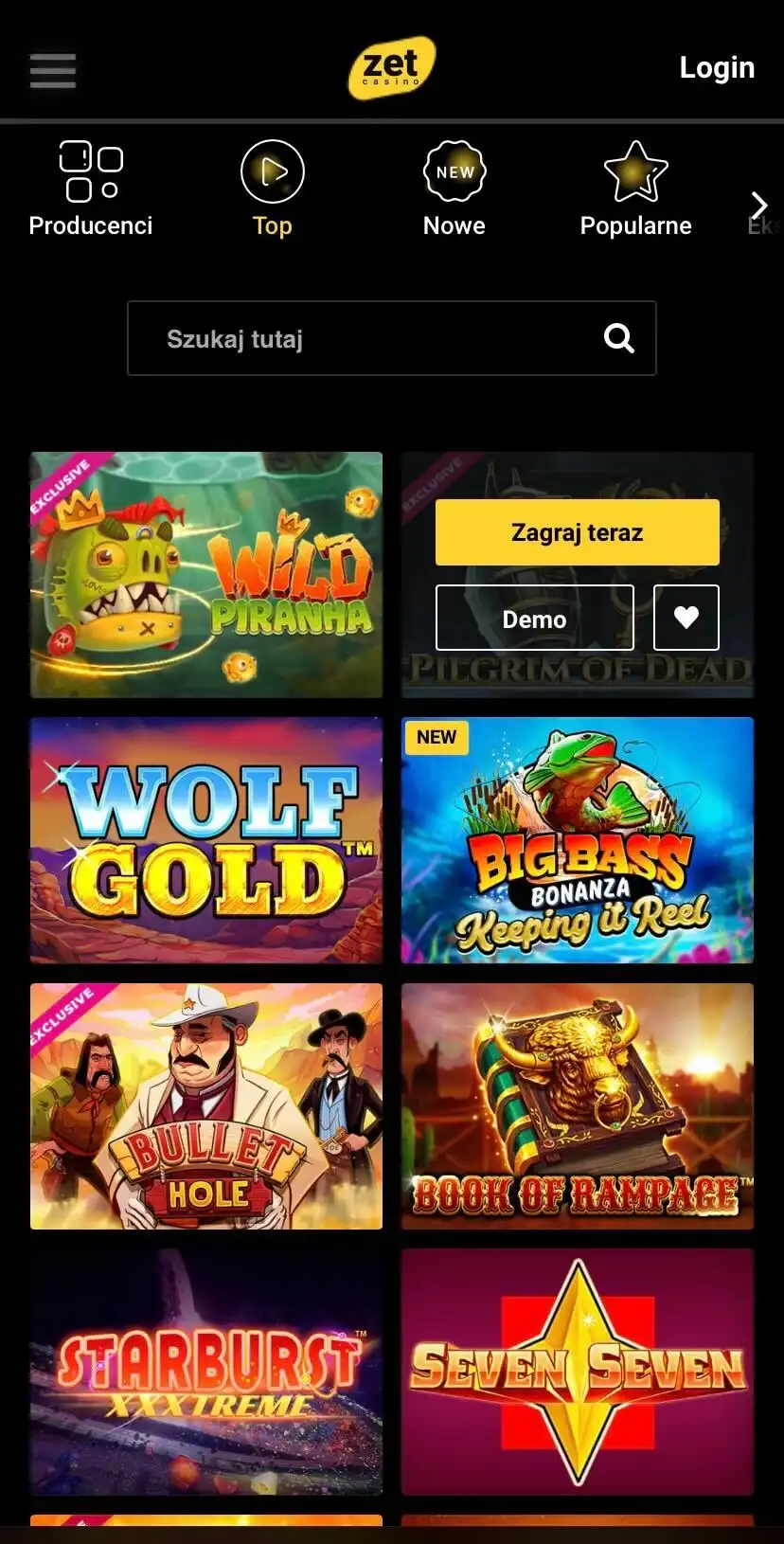
Task: Open the Seven Seven game tile
Action: pos(578,1372)
